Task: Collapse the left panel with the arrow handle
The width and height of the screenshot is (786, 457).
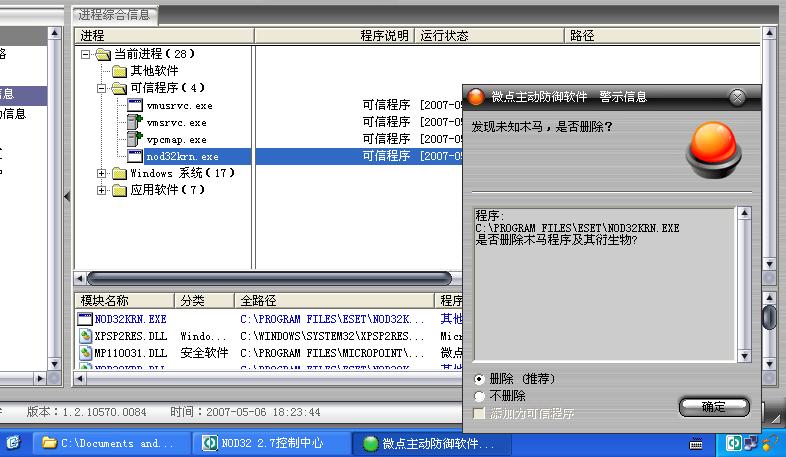Action: 67,196
